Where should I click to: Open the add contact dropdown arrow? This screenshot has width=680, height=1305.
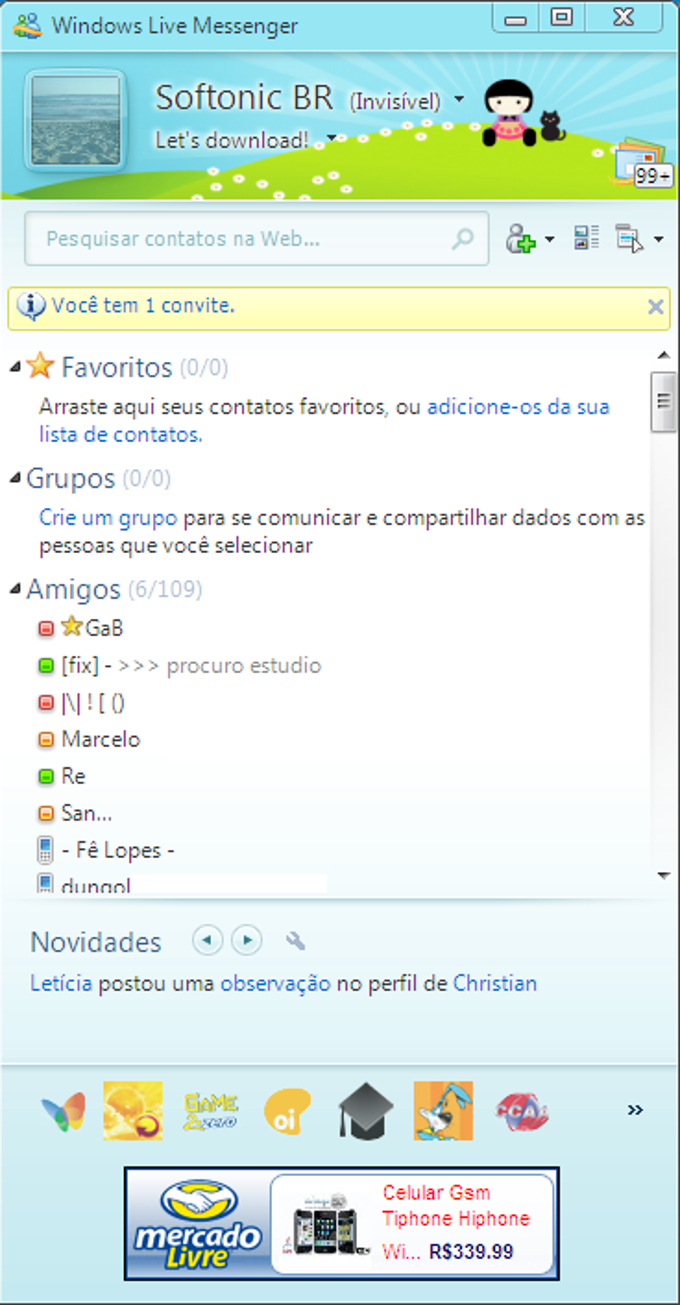(x=549, y=240)
